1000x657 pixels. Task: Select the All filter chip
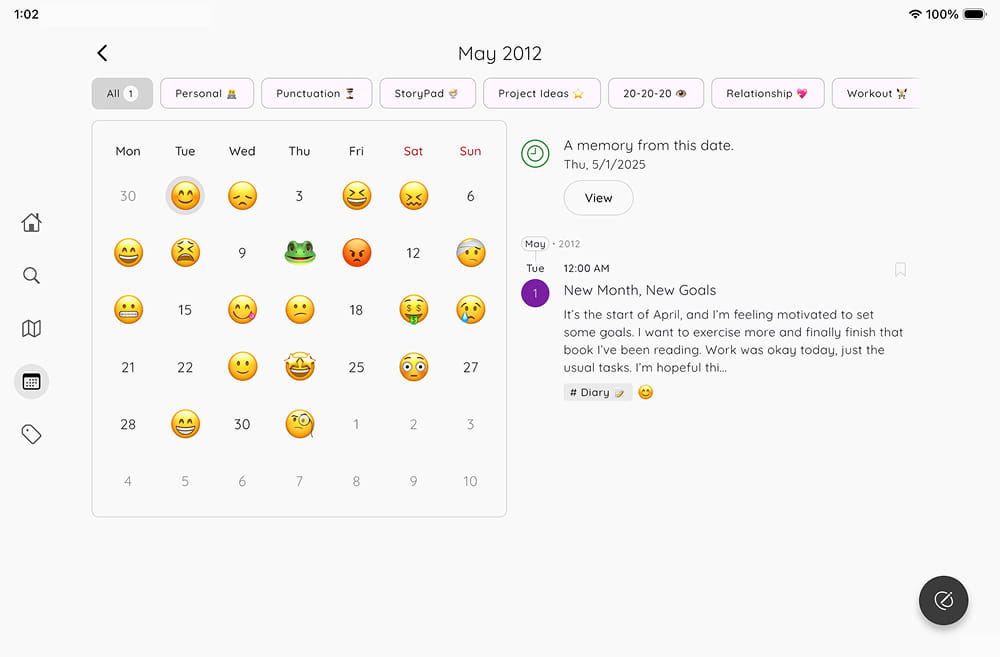[x=122, y=93]
